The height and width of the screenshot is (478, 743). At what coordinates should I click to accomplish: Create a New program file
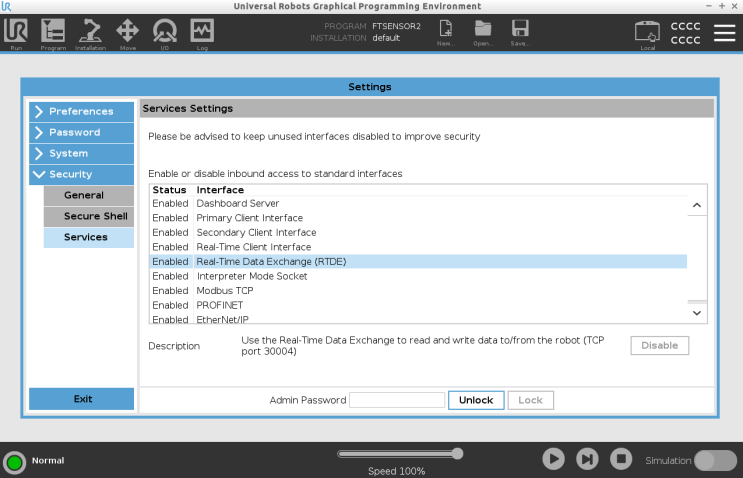pyautogui.click(x=446, y=32)
